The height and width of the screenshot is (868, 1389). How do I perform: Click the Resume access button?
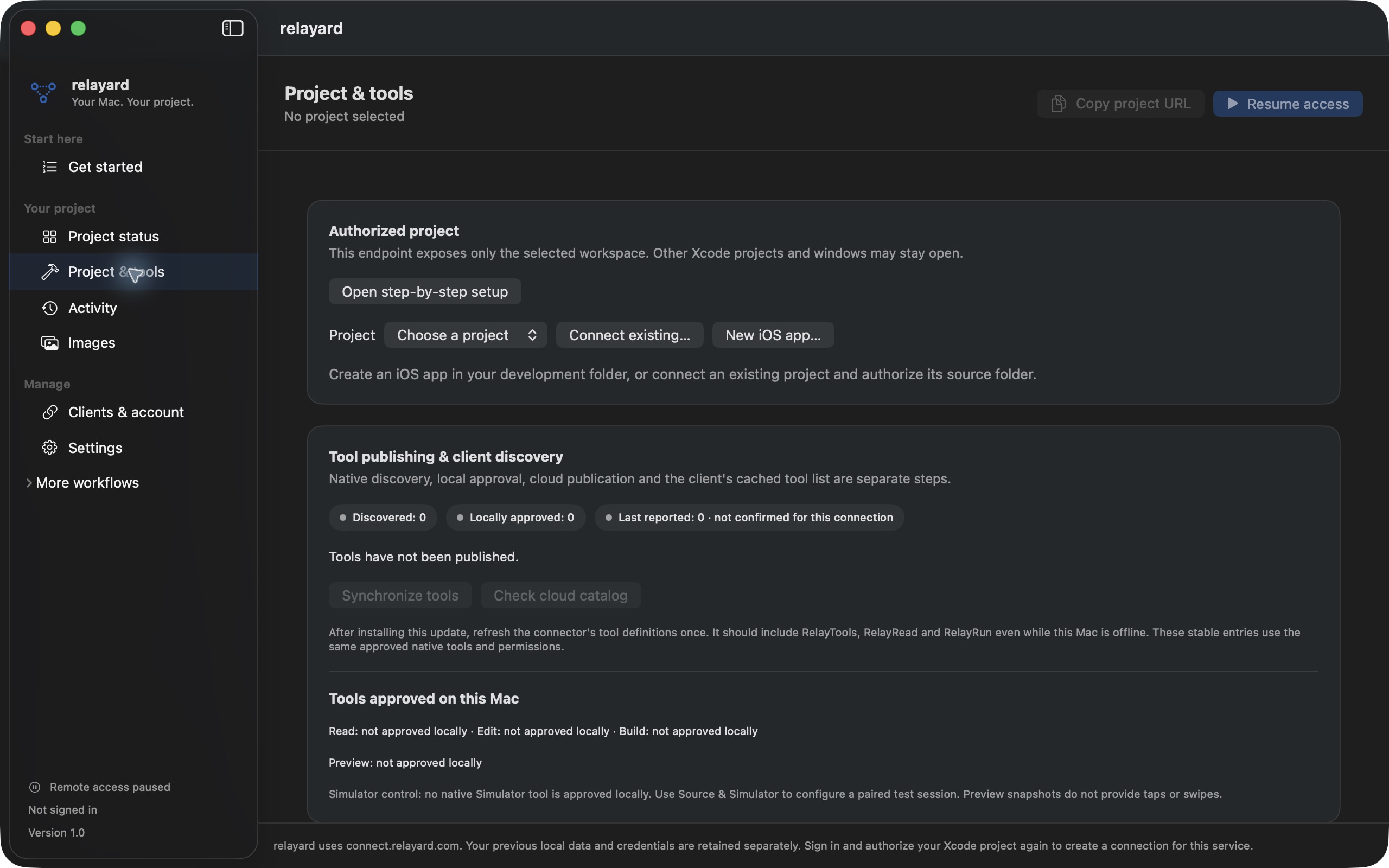click(x=1288, y=104)
